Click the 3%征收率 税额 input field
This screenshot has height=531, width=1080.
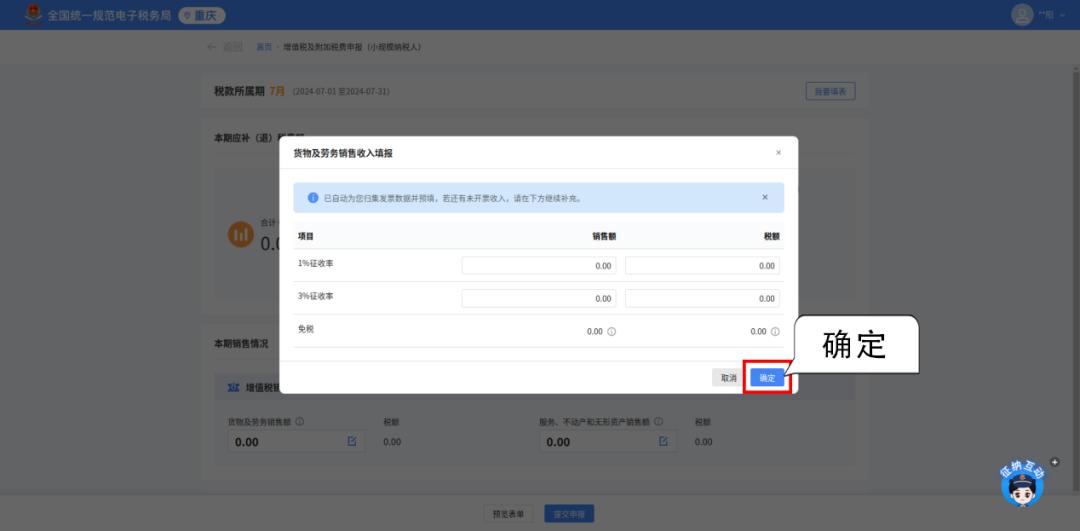point(702,299)
